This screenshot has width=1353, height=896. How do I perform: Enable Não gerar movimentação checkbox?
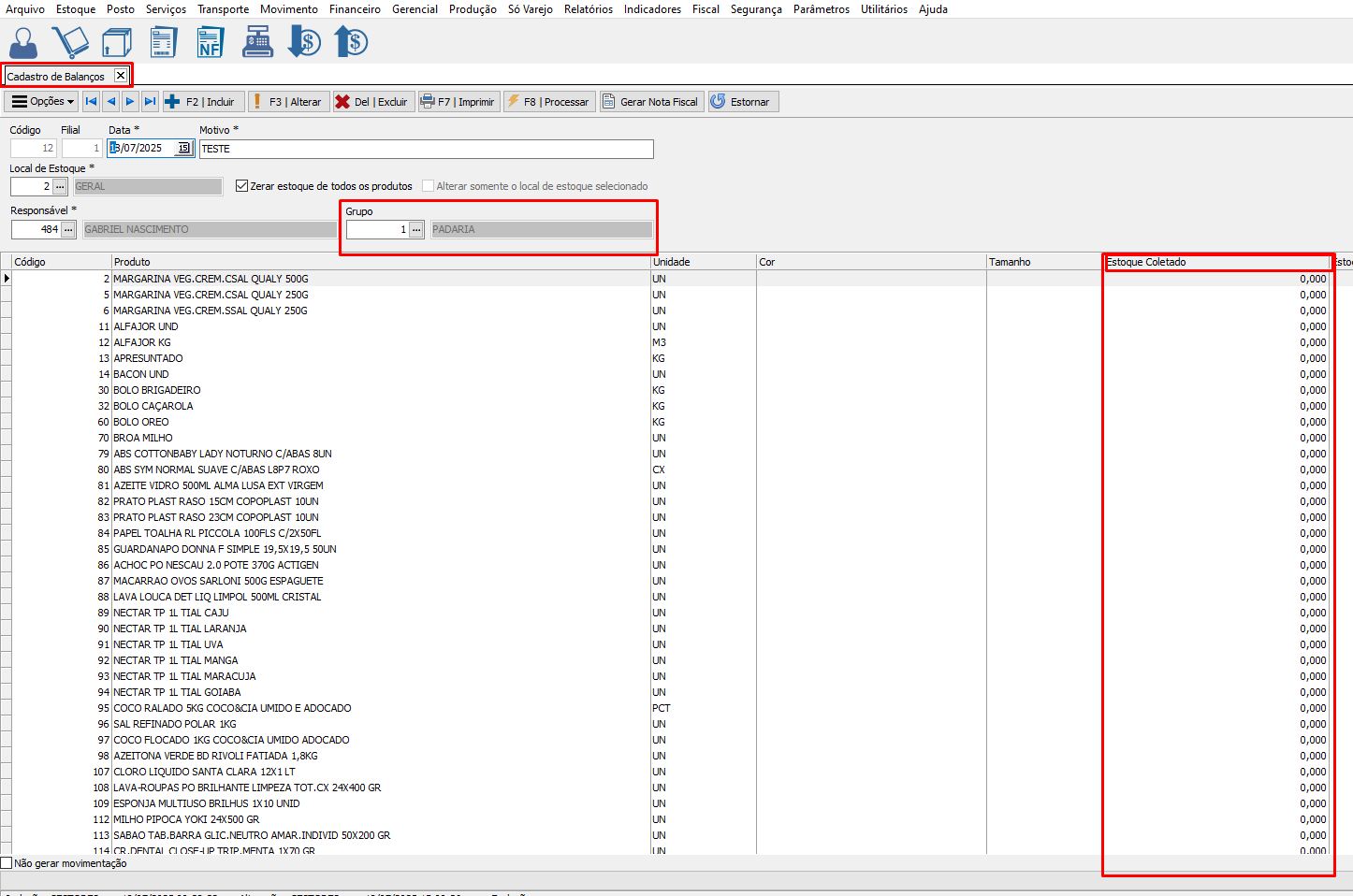pyautogui.click(x=7, y=863)
